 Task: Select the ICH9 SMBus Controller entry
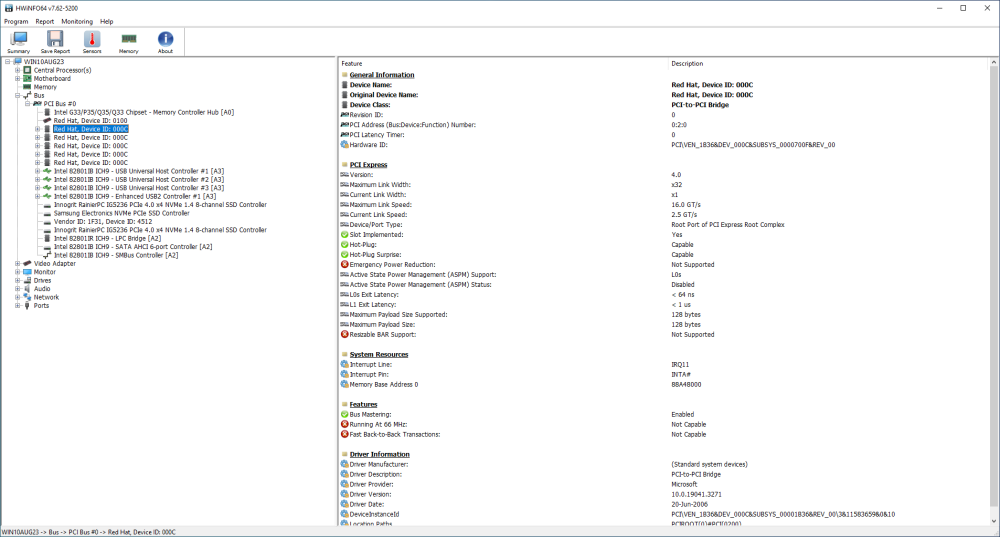pos(115,255)
